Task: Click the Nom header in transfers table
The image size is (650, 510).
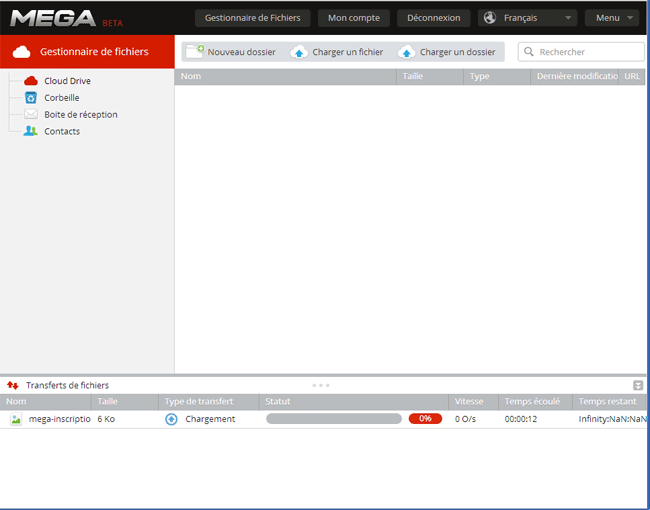Action: 46,401
